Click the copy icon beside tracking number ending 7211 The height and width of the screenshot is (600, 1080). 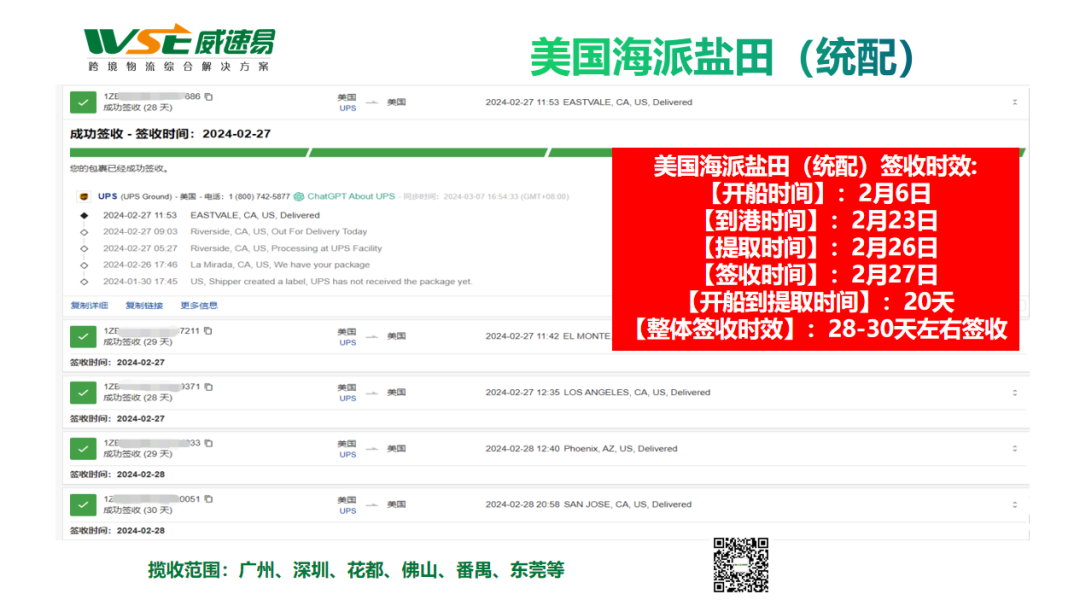tap(210, 329)
